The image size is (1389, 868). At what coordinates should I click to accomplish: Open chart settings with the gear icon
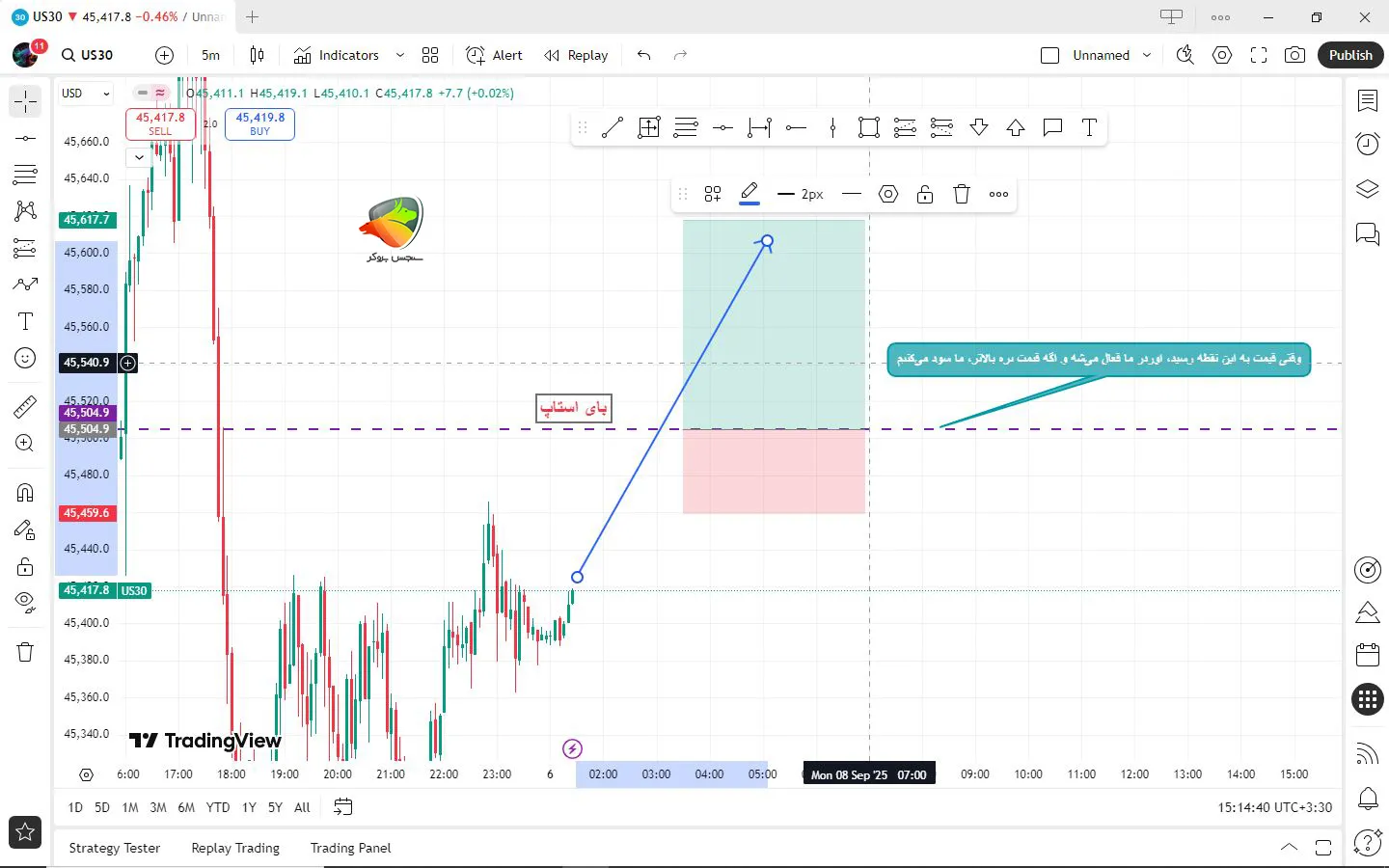(1222, 55)
